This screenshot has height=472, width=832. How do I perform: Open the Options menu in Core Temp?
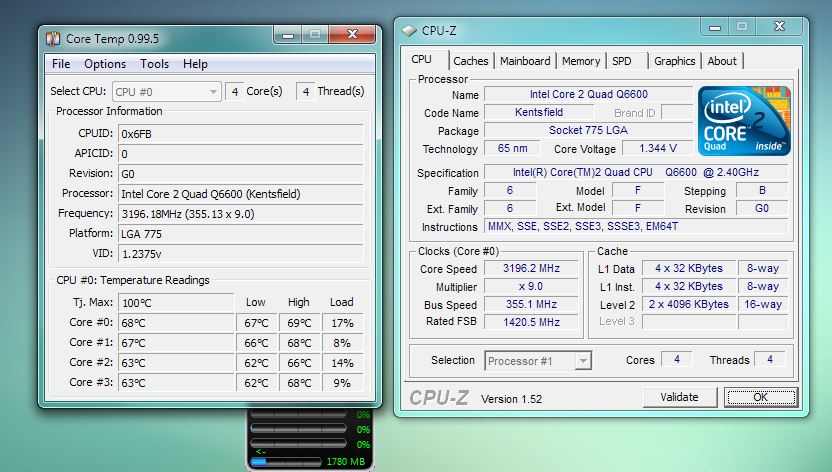coord(105,64)
